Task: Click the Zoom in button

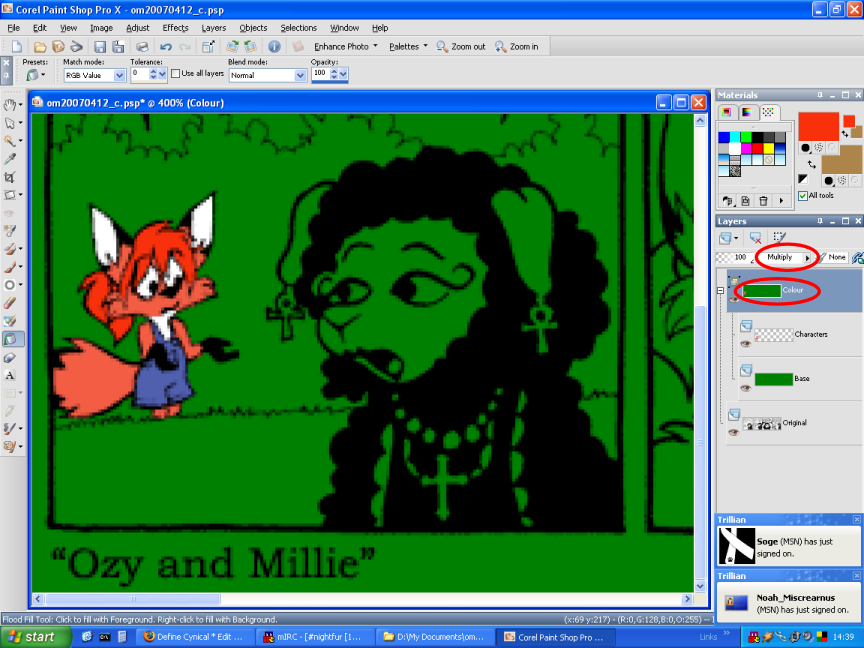Action: 517,47
